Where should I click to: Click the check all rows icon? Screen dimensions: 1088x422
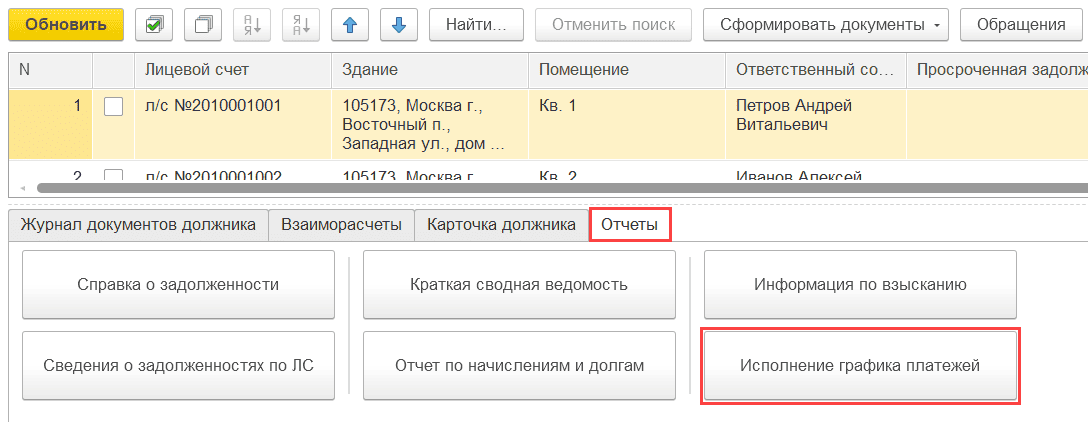[x=154, y=25]
